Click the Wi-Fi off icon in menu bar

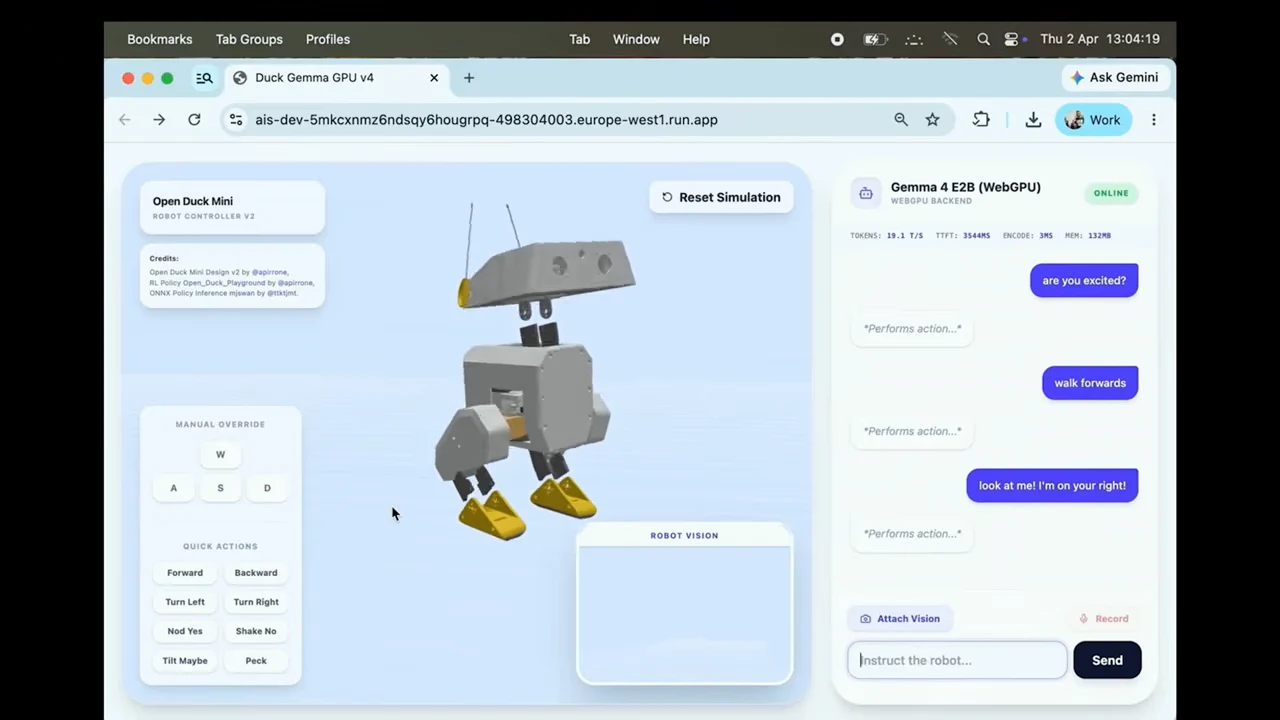tap(950, 39)
